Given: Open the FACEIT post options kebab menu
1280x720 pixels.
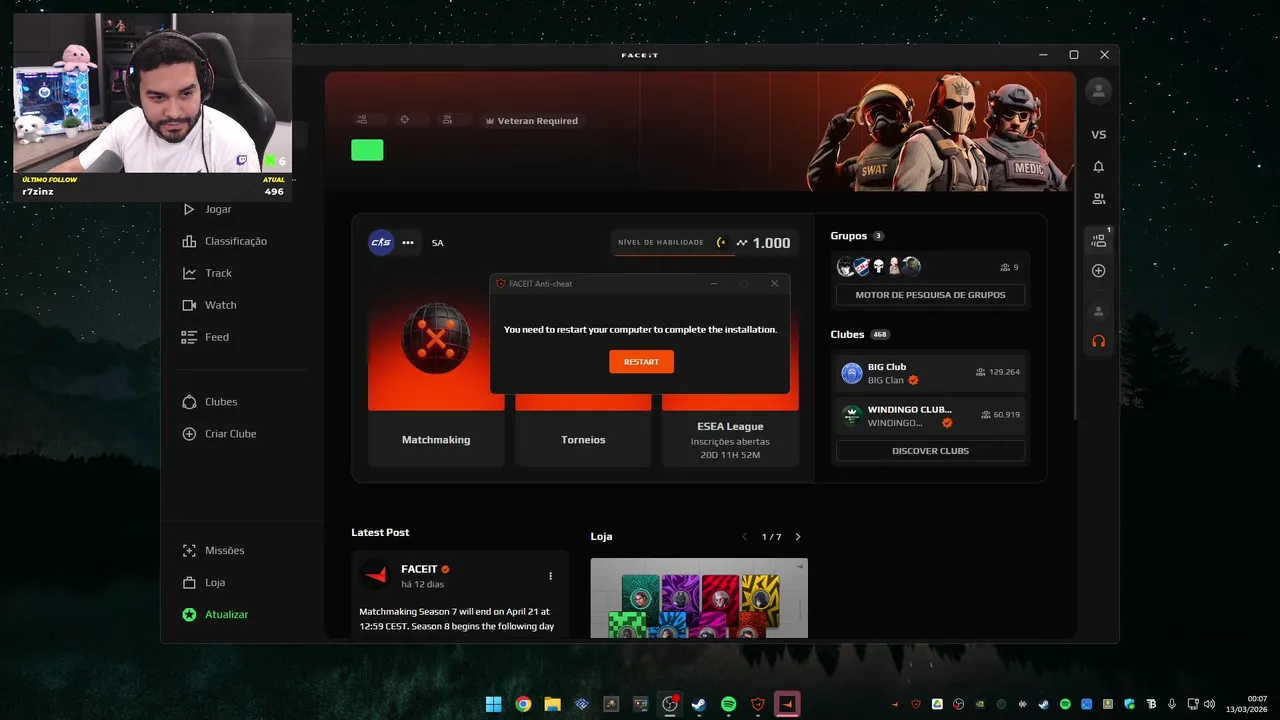Looking at the screenshot, I should tap(550, 576).
